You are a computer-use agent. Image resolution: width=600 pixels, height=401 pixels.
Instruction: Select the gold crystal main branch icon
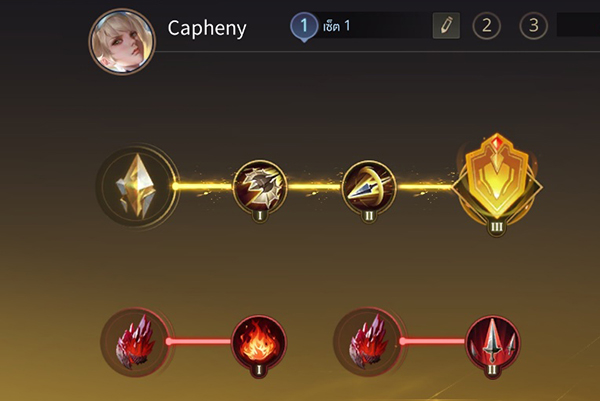(137, 186)
